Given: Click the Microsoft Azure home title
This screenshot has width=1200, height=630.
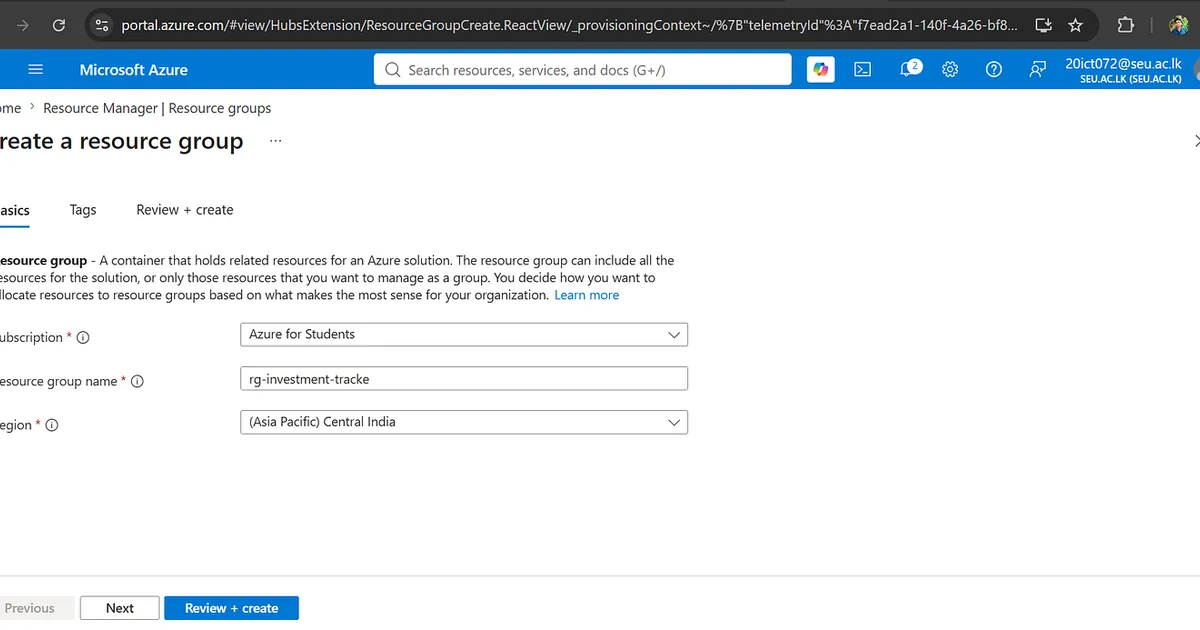Looking at the screenshot, I should [x=134, y=70].
